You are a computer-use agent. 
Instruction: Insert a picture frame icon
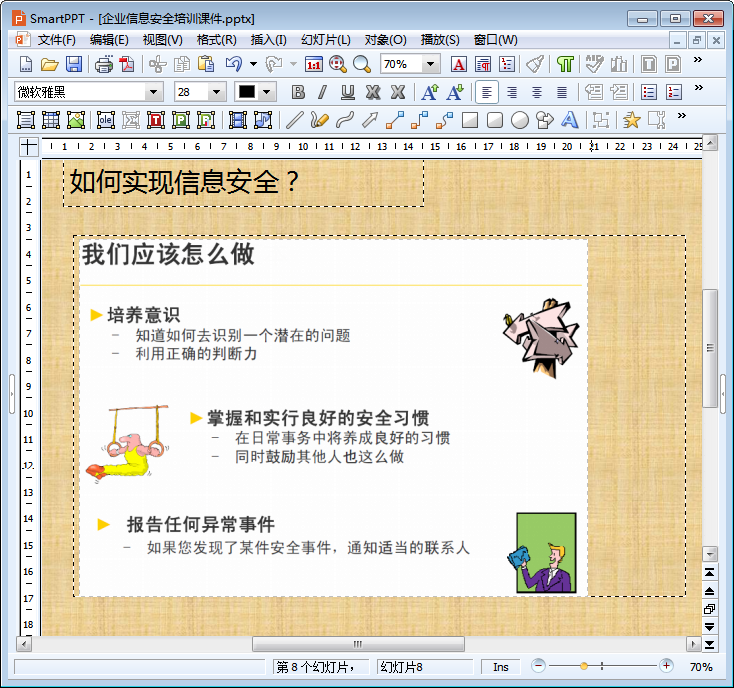(76, 120)
